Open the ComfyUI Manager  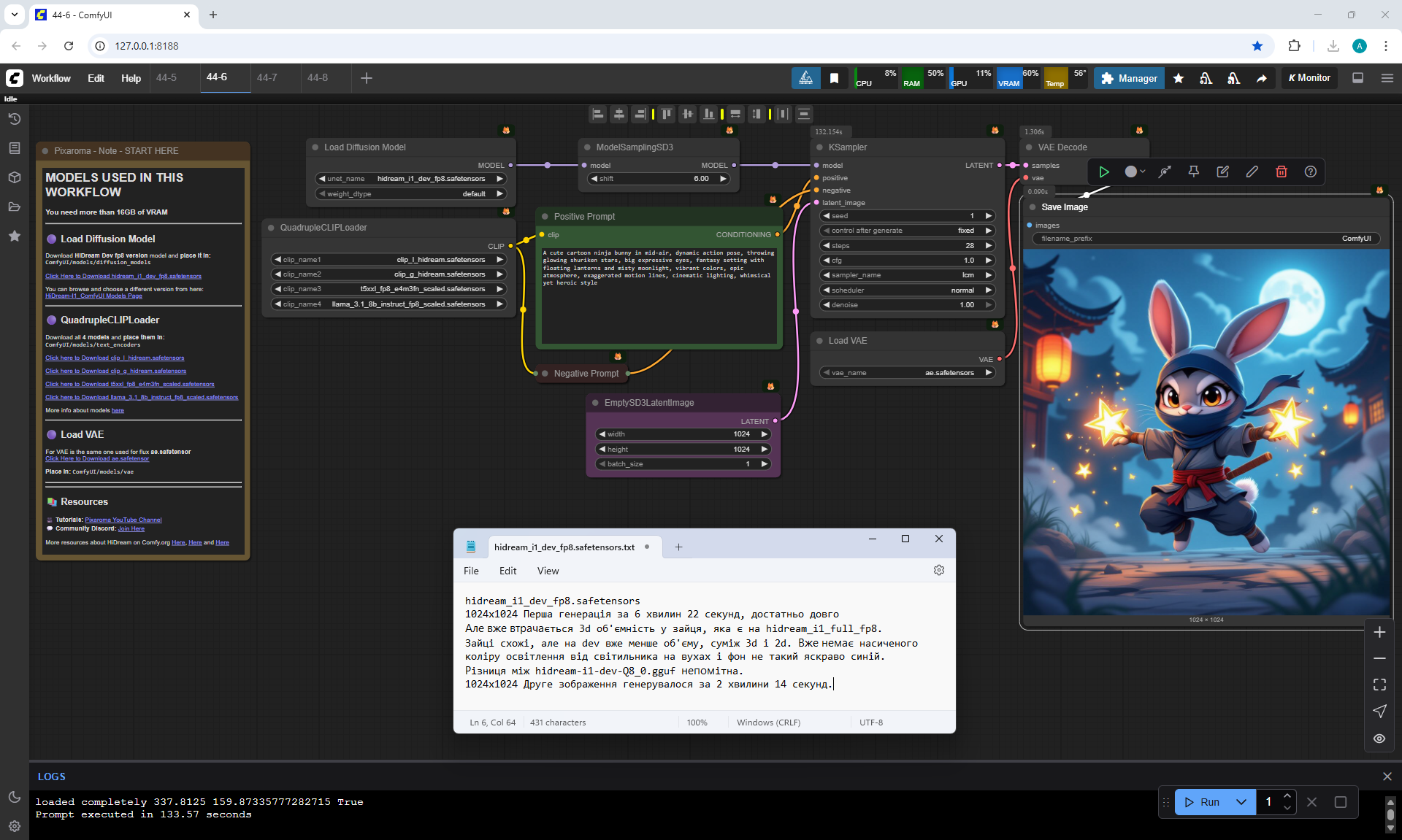(1129, 78)
